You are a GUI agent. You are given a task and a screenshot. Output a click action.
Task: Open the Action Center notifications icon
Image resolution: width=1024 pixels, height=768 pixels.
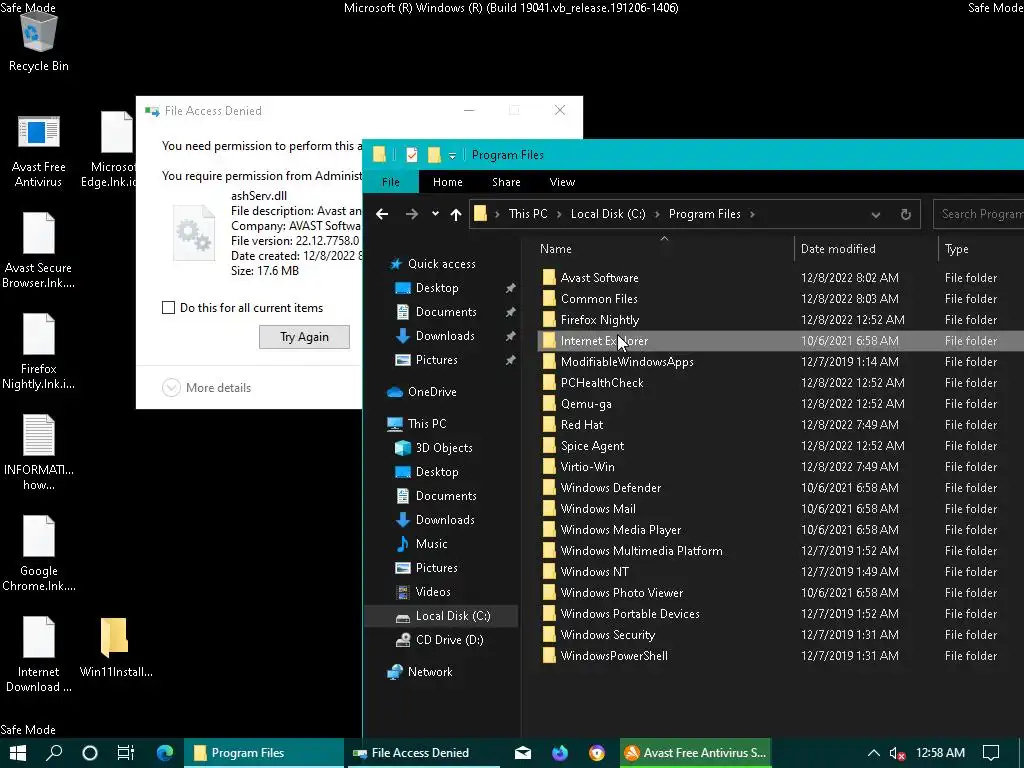(991, 753)
